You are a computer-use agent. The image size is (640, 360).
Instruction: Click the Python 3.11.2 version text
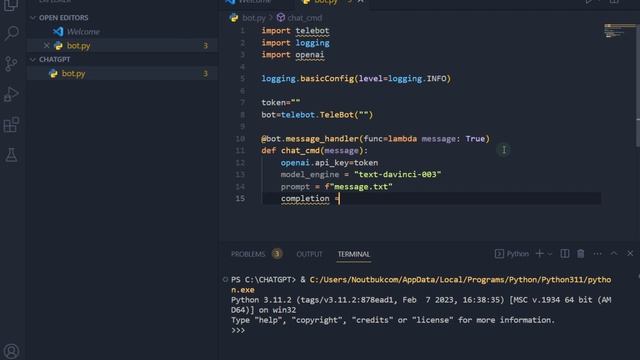(x=261, y=300)
